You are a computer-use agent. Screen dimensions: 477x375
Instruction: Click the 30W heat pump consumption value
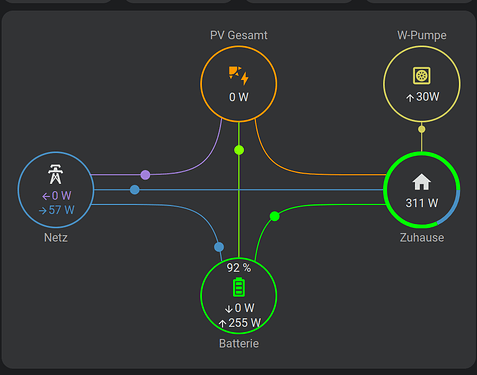[x=428, y=97]
